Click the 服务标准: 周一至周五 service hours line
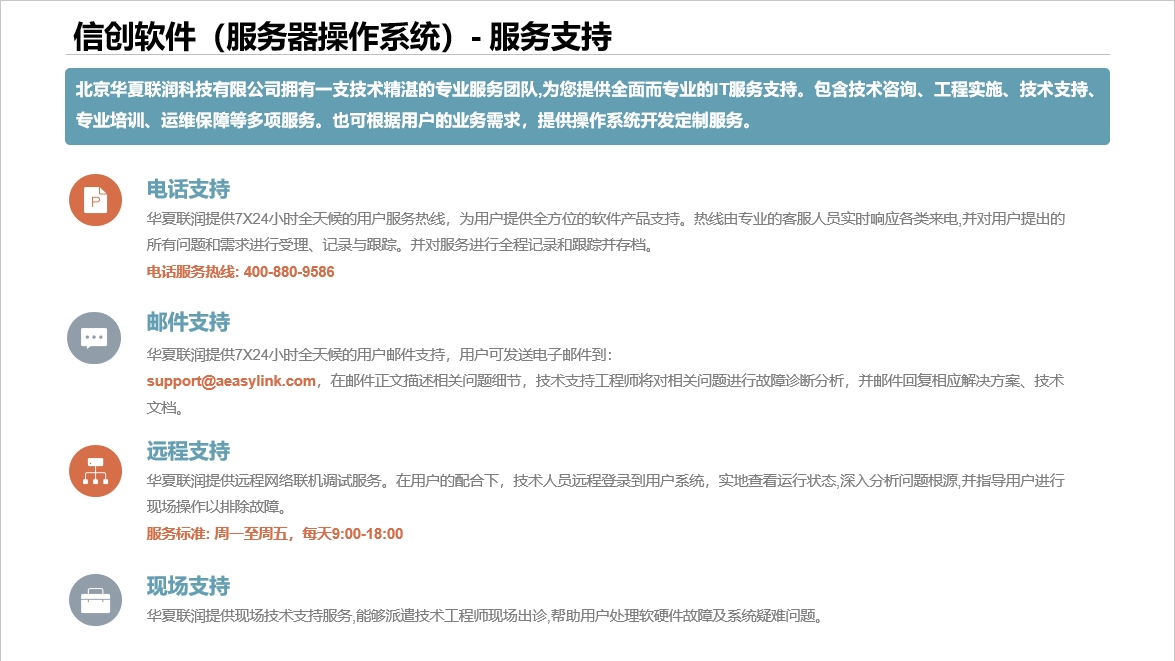This screenshot has width=1175, height=661. coord(274,534)
